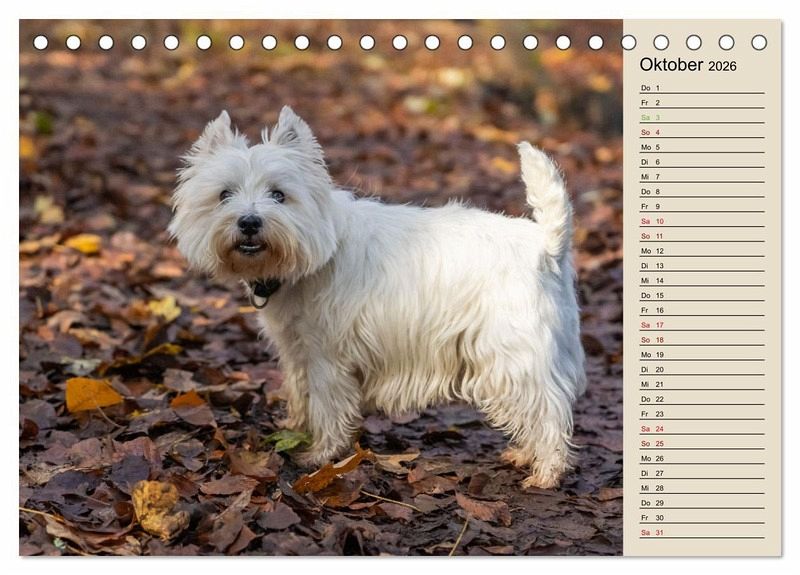
Task: Choose the Do 29 date row
Action: (x=701, y=502)
